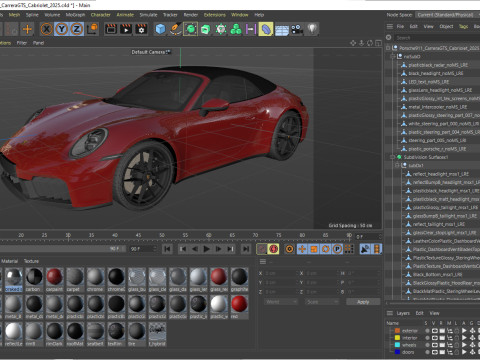This screenshot has height=360, width=480.
Task: Open the viewport Filter menu
Action: pyautogui.click(x=22, y=43)
